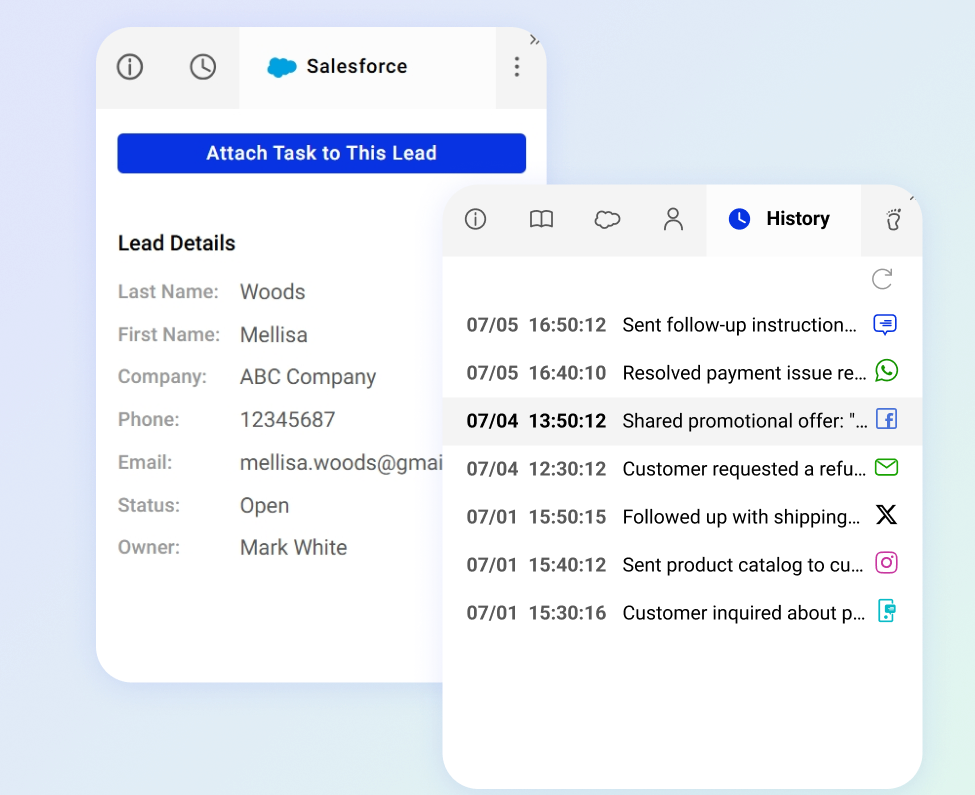Click the first name value Mellisa
The height and width of the screenshot is (795, 975).
click(274, 334)
